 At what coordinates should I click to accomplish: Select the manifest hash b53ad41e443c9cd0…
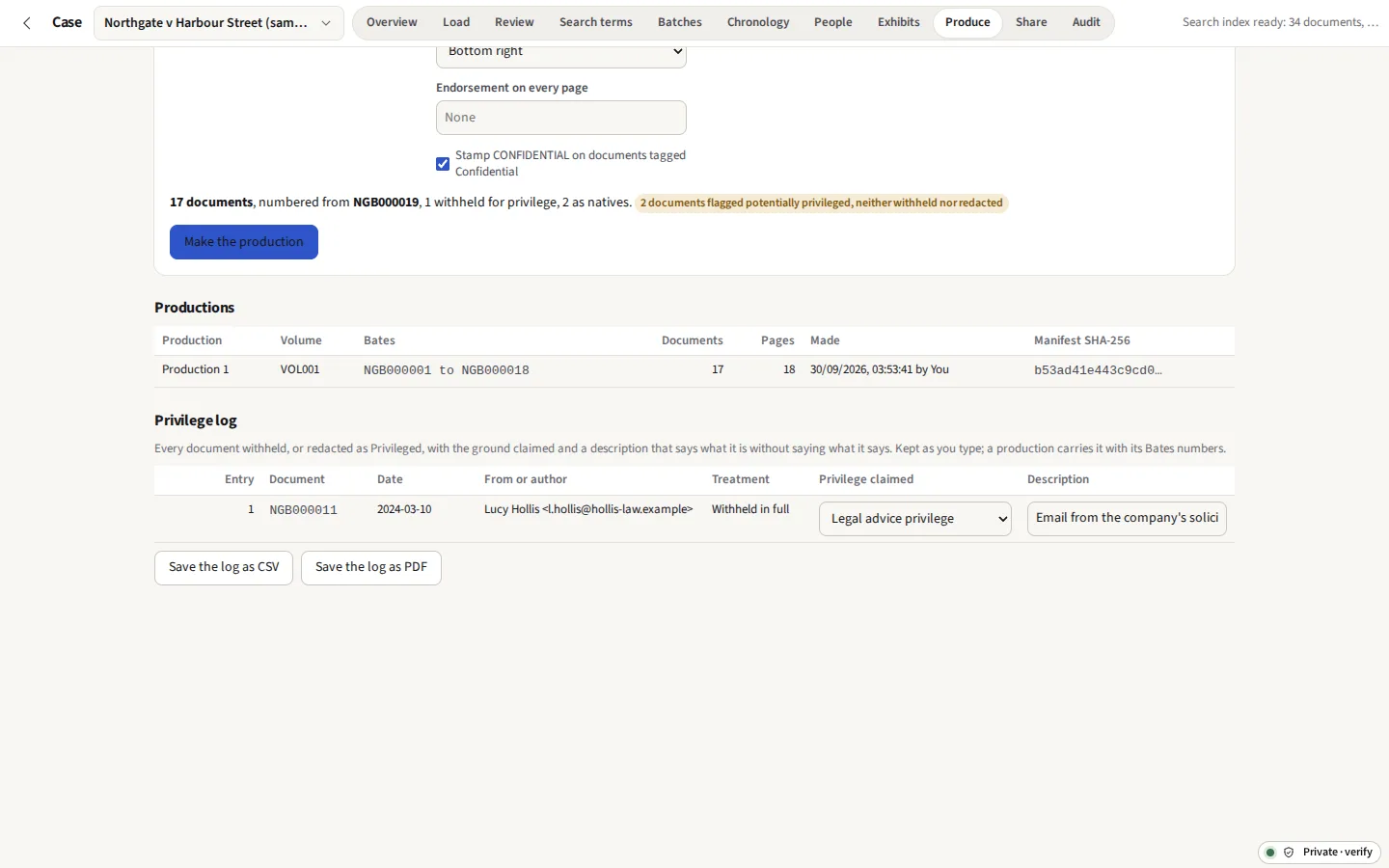[x=1098, y=370]
